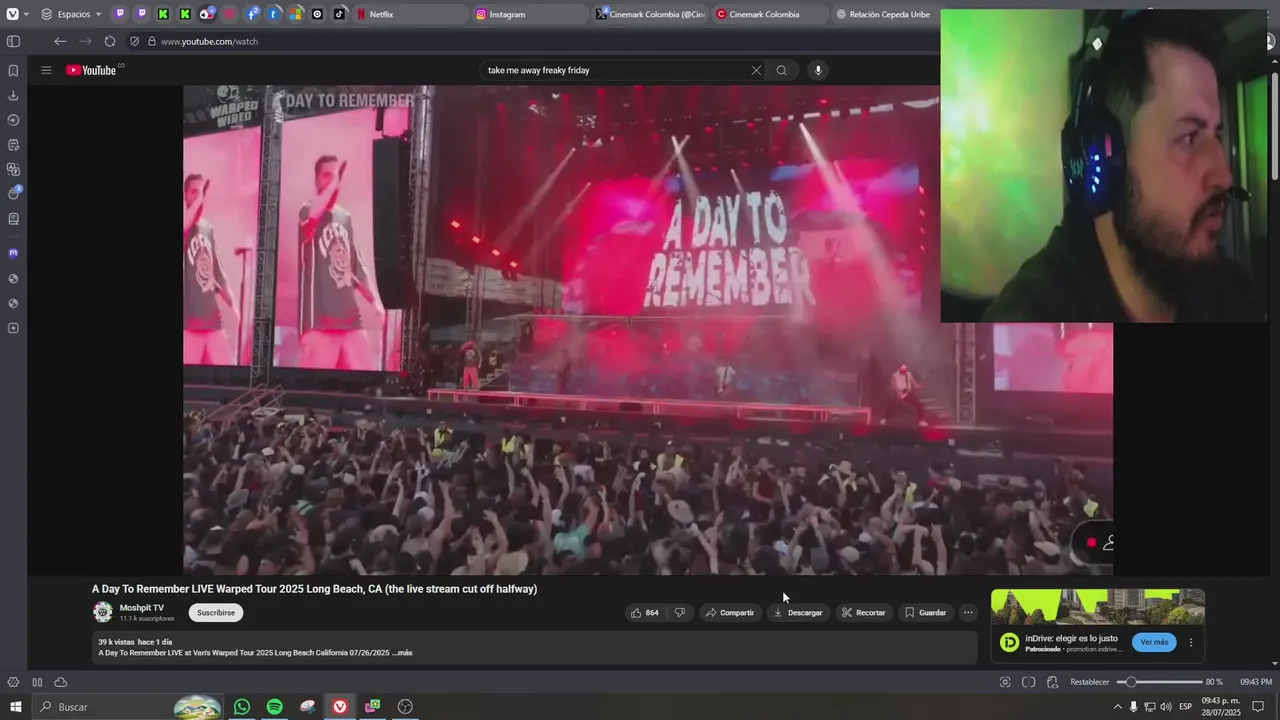Open the TikTok pinned tab

tap(339, 14)
